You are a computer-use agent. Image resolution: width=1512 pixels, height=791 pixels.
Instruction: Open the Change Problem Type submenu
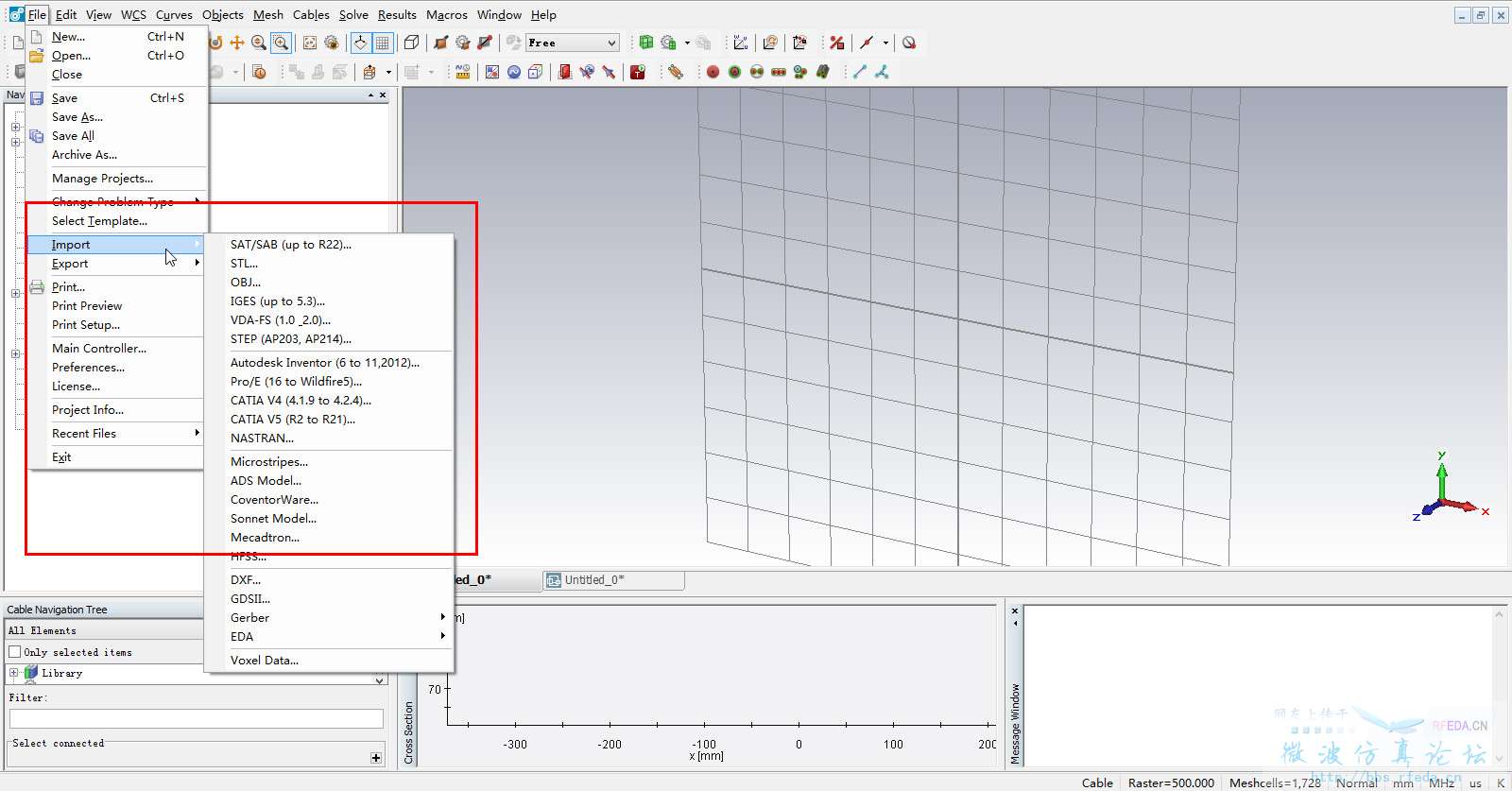[117, 202]
